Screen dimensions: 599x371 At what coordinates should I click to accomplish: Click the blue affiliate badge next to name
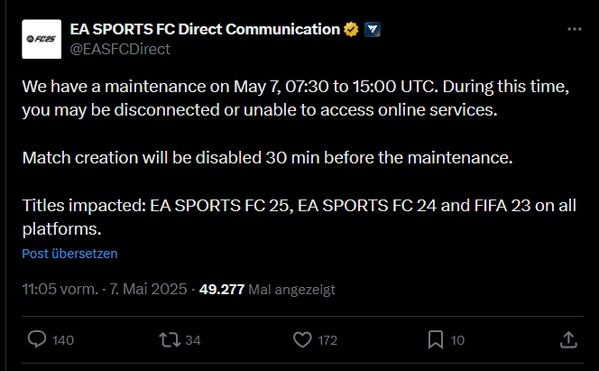(x=372, y=29)
